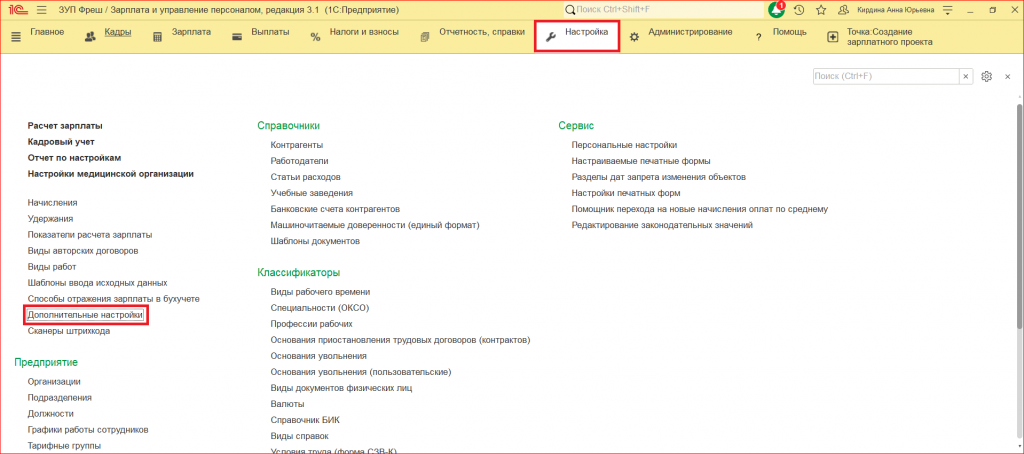The width and height of the screenshot is (1024, 454).
Task: Open Отчетность, справки section
Action: point(482,32)
